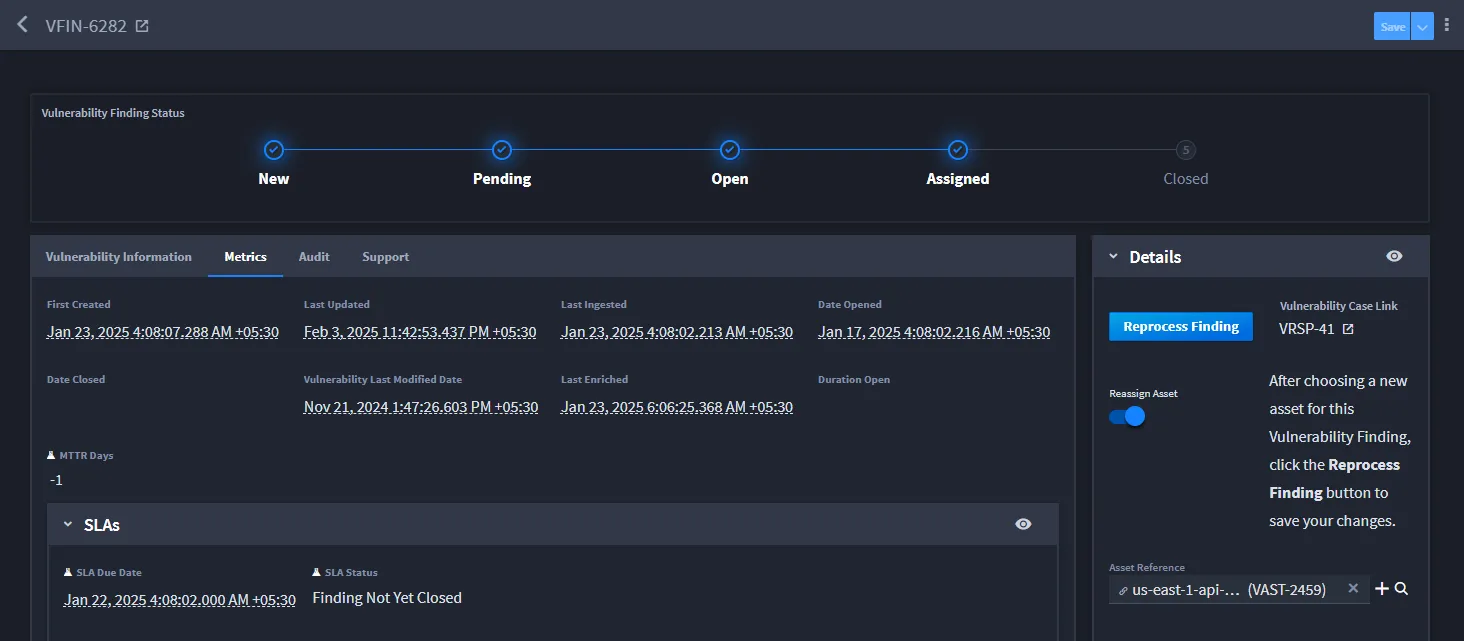
Task: Select the Closed status step
Action: click(x=1186, y=150)
